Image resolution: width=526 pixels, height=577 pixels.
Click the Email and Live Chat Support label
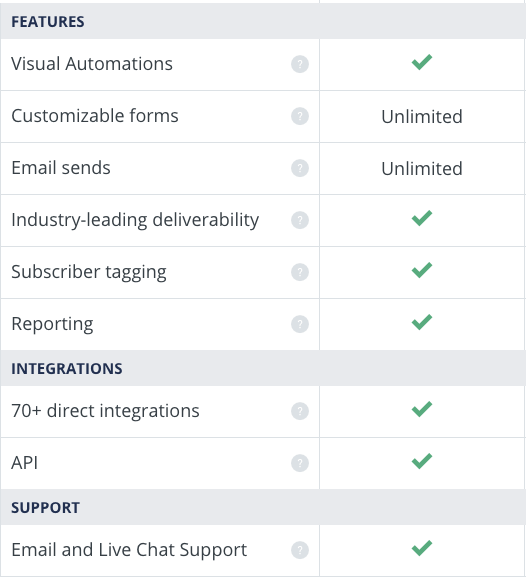coord(129,550)
